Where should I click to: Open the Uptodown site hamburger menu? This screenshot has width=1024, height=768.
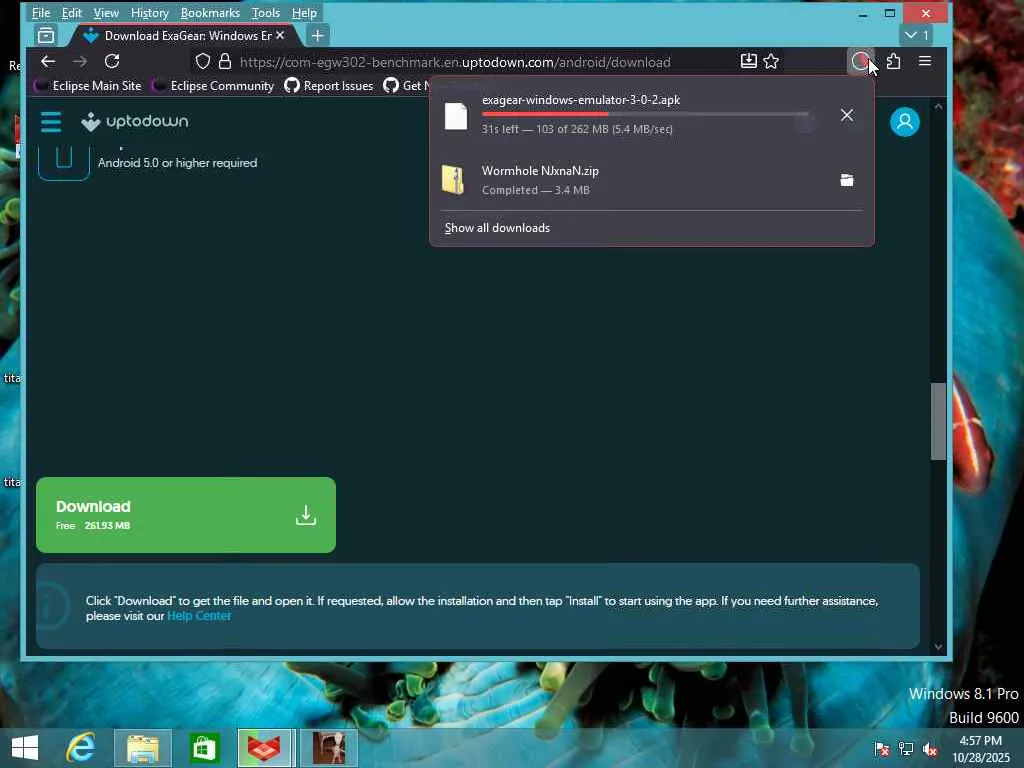pyautogui.click(x=51, y=121)
